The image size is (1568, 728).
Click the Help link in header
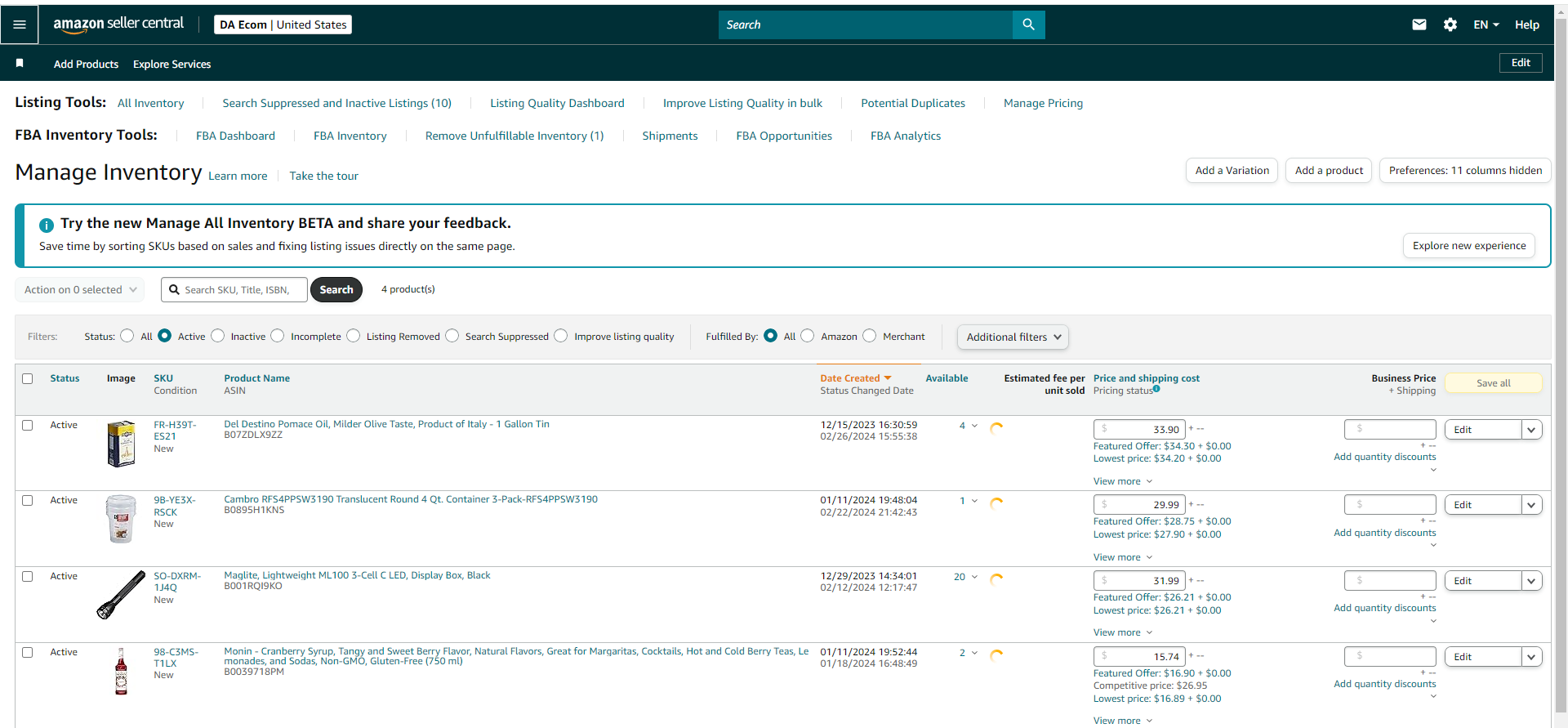(1526, 25)
